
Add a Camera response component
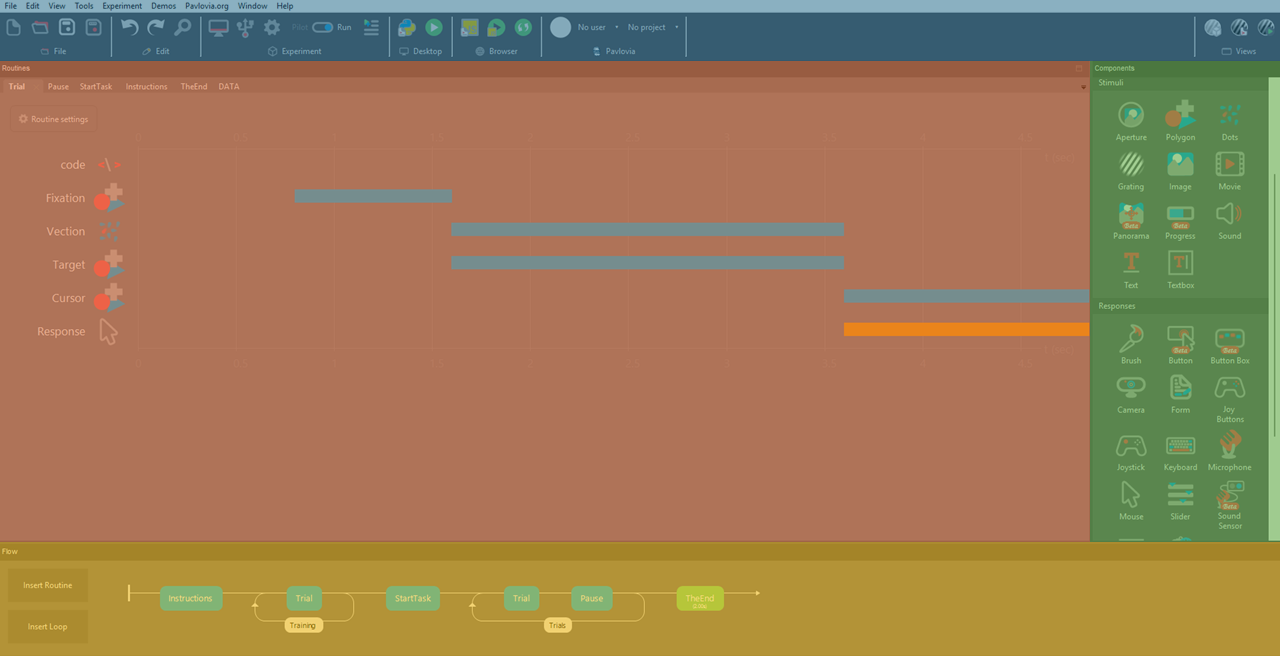pos(1131,394)
